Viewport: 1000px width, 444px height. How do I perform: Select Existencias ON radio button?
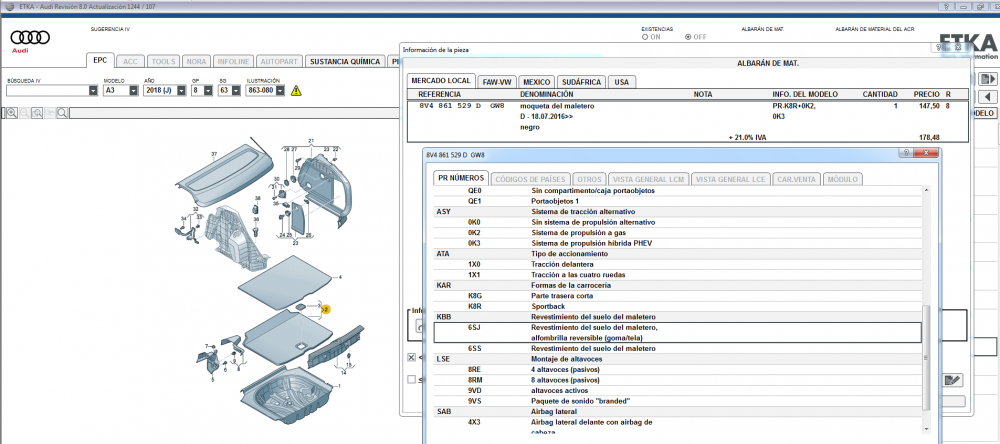tap(646, 37)
